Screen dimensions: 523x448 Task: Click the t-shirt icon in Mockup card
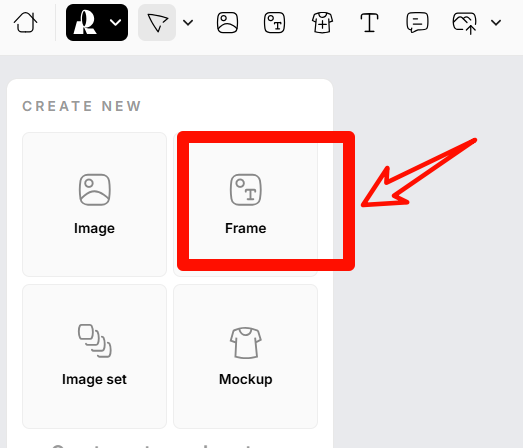246,343
